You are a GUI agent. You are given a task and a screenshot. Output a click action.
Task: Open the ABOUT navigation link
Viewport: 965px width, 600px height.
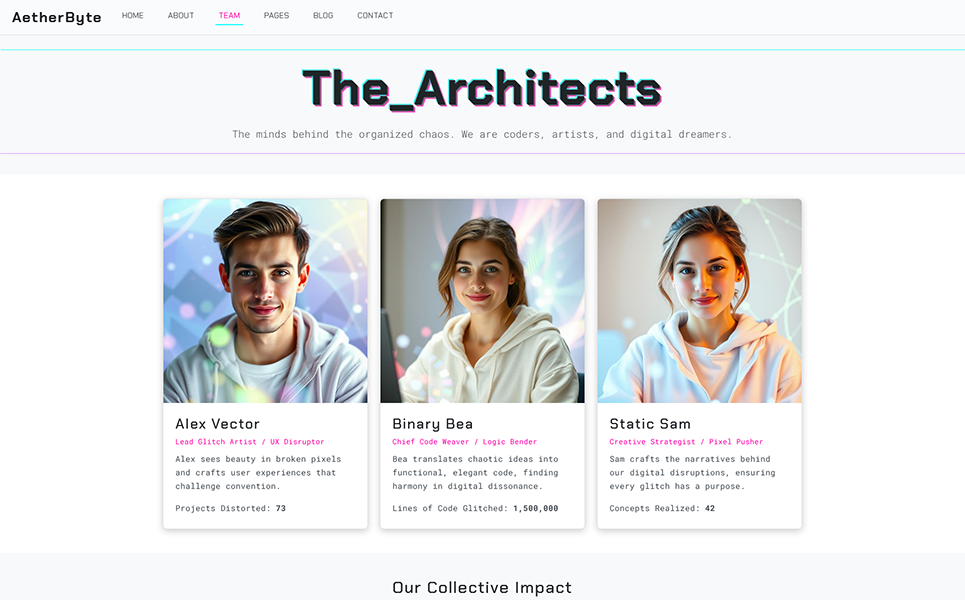coord(181,15)
